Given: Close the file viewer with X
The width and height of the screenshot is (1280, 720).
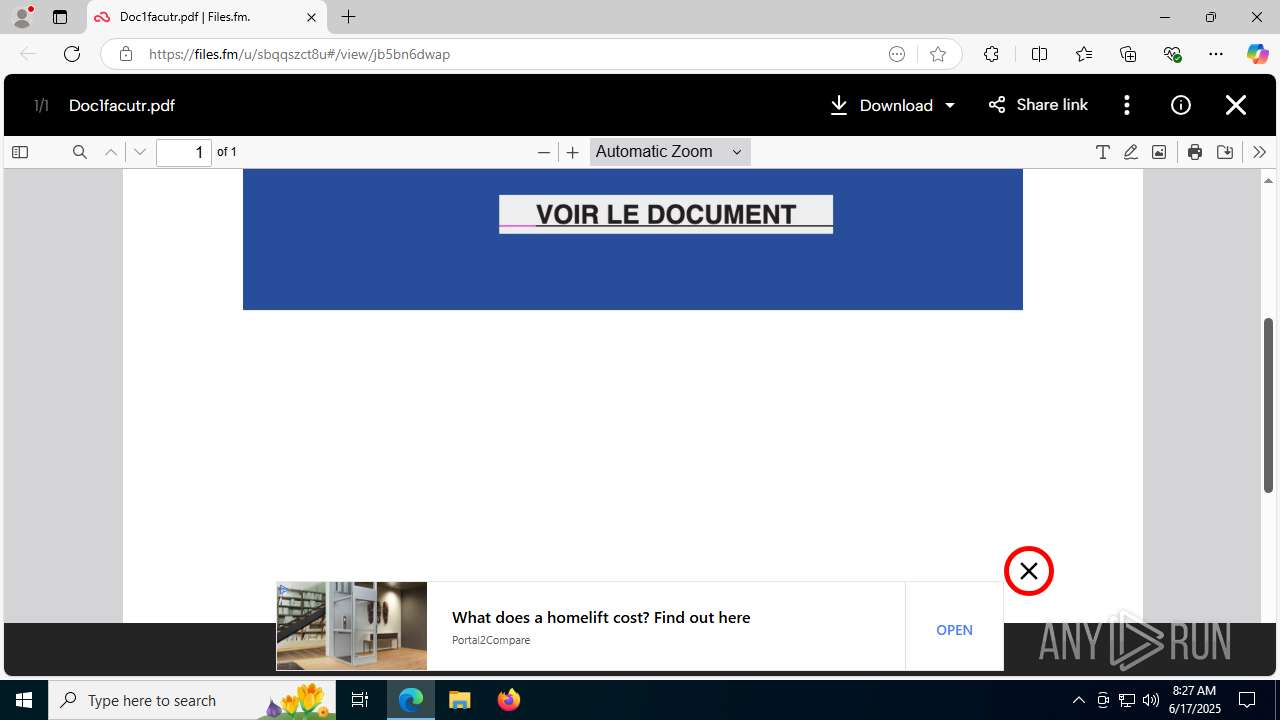Looking at the screenshot, I should pos(1236,105).
